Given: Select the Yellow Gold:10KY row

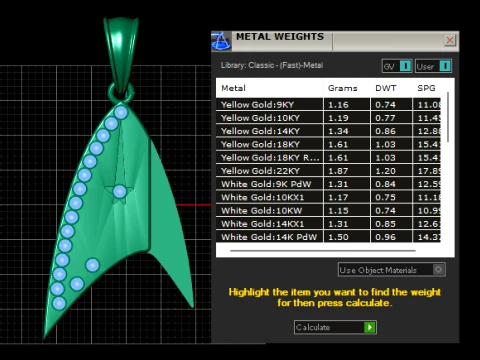Looking at the screenshot, I should [x=328, y=118].
